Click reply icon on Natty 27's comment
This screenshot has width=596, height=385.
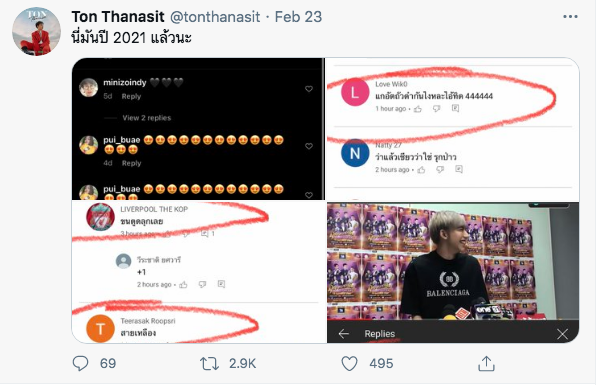(x=459, y=169)
